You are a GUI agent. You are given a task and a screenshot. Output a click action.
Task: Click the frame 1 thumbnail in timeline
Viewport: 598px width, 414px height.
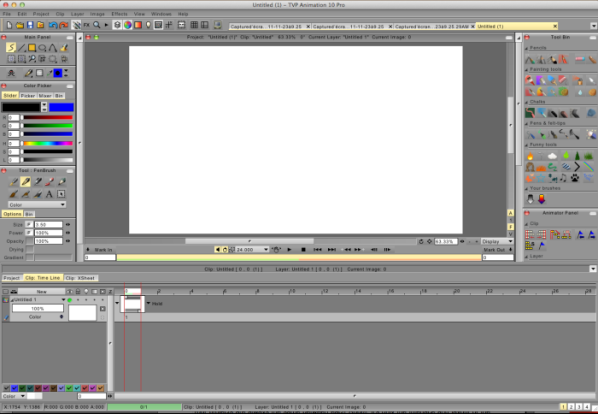coord(133,304)
